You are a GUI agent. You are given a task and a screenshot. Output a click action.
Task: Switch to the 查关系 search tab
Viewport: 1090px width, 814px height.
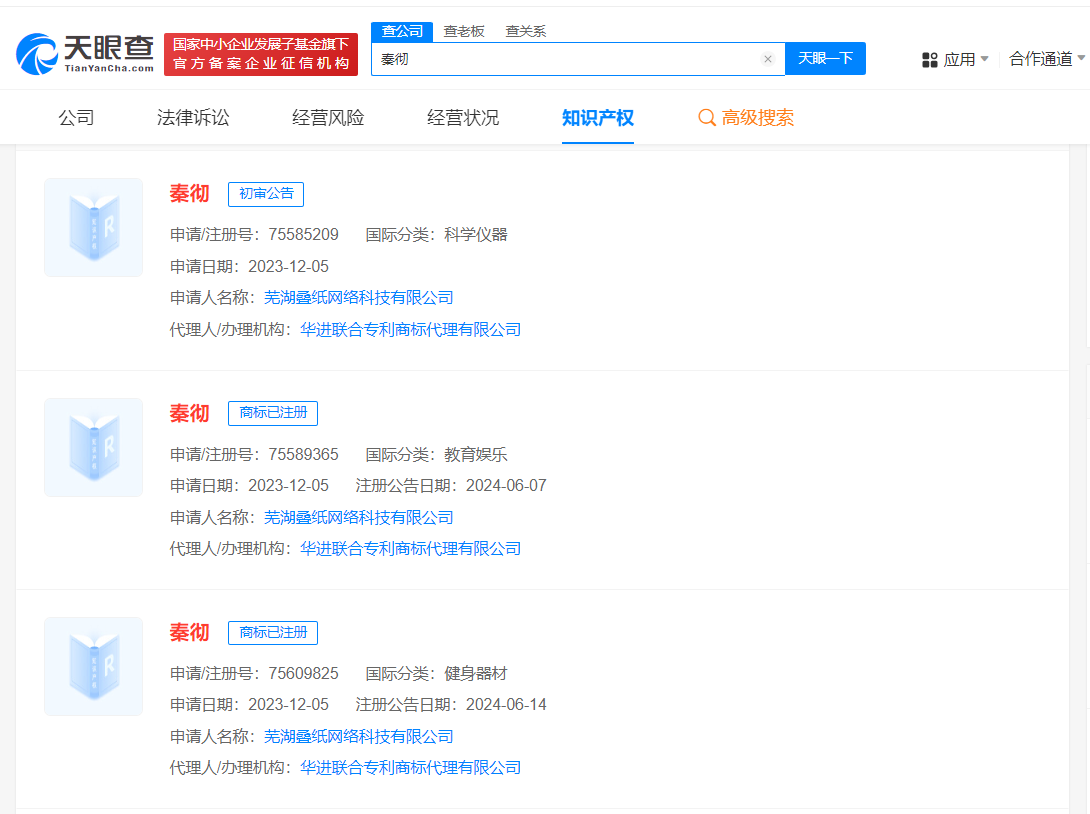525,31
